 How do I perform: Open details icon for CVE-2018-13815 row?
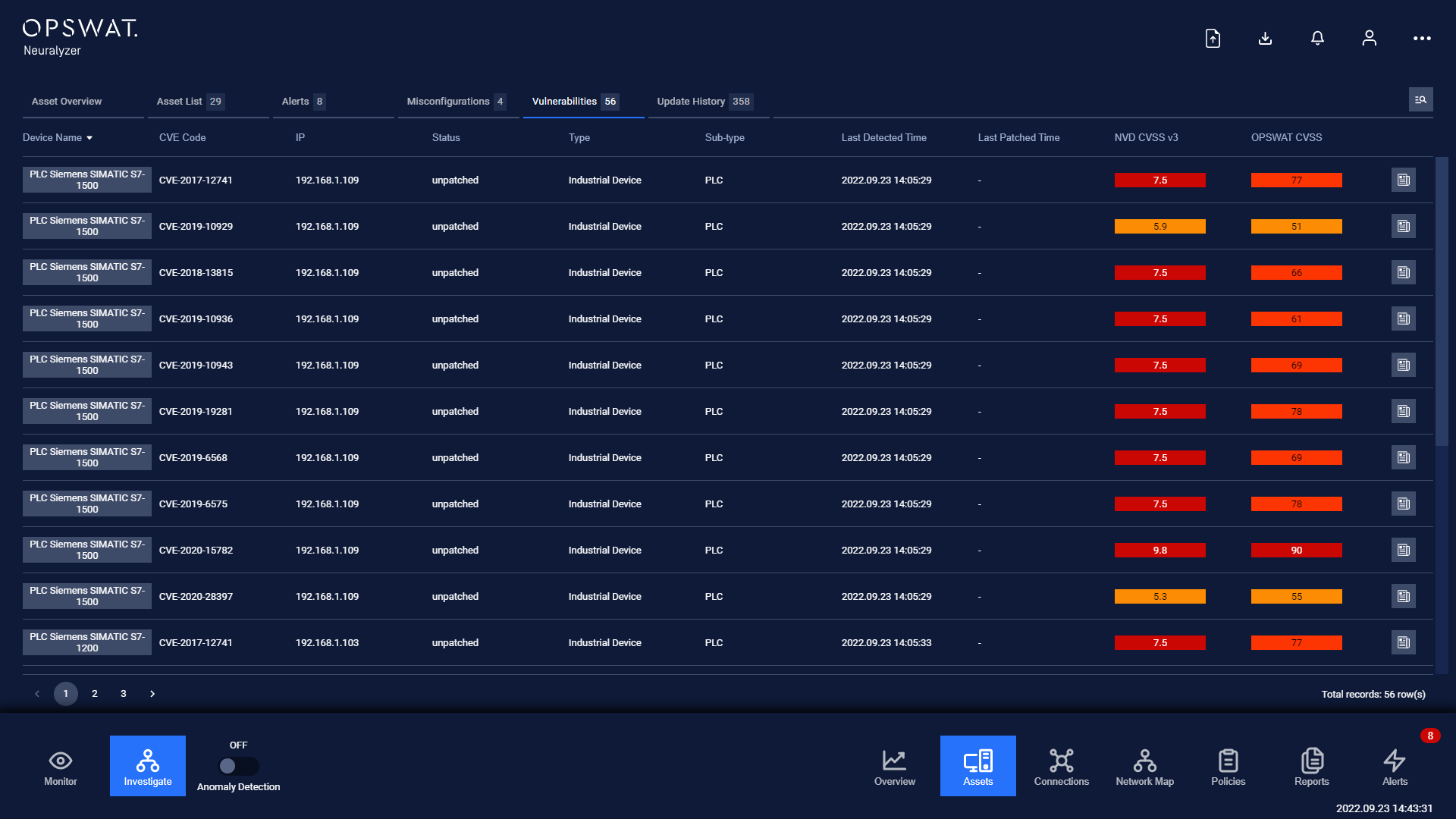[1403, 272]
